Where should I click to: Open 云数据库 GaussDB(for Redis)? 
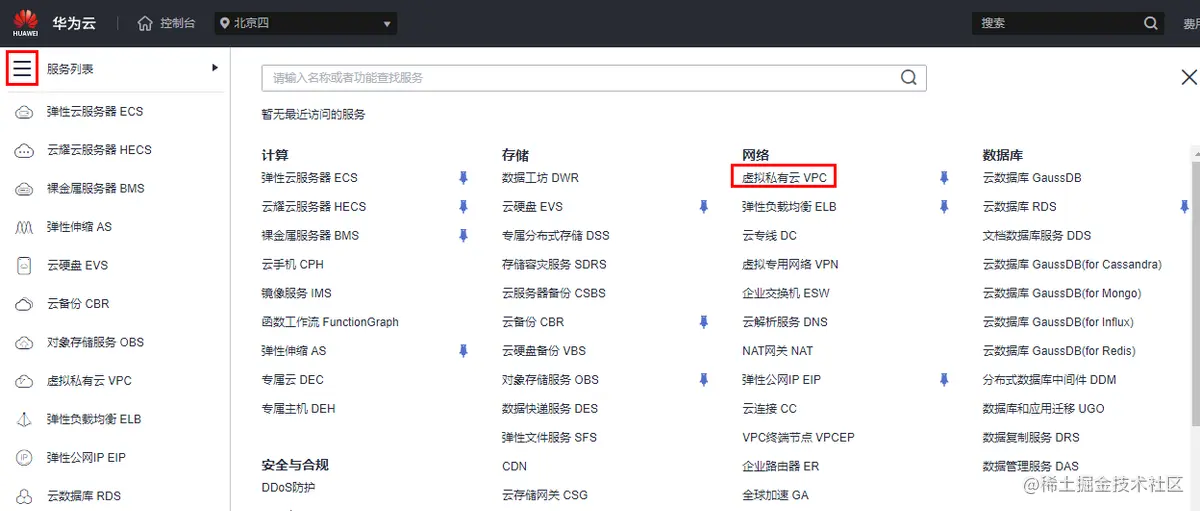click(1059, 351)
